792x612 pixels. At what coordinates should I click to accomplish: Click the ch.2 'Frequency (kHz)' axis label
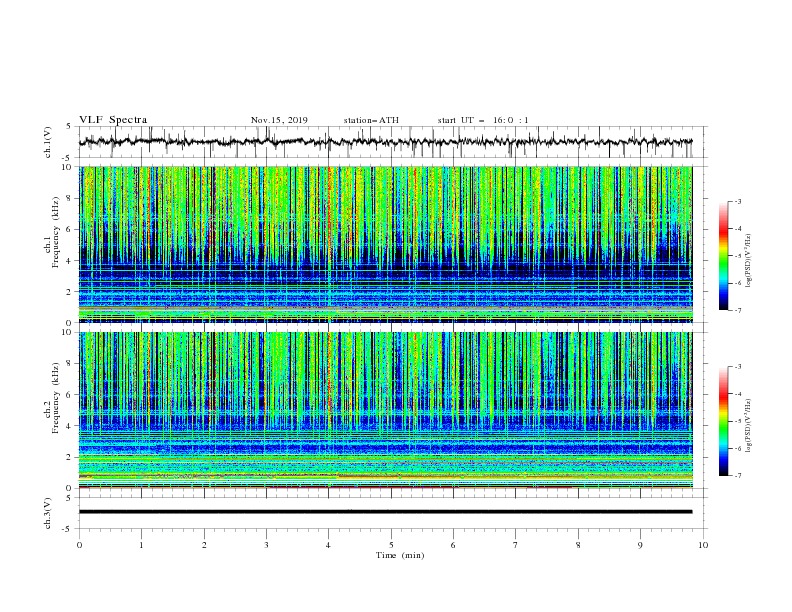(x=57, y=397)
